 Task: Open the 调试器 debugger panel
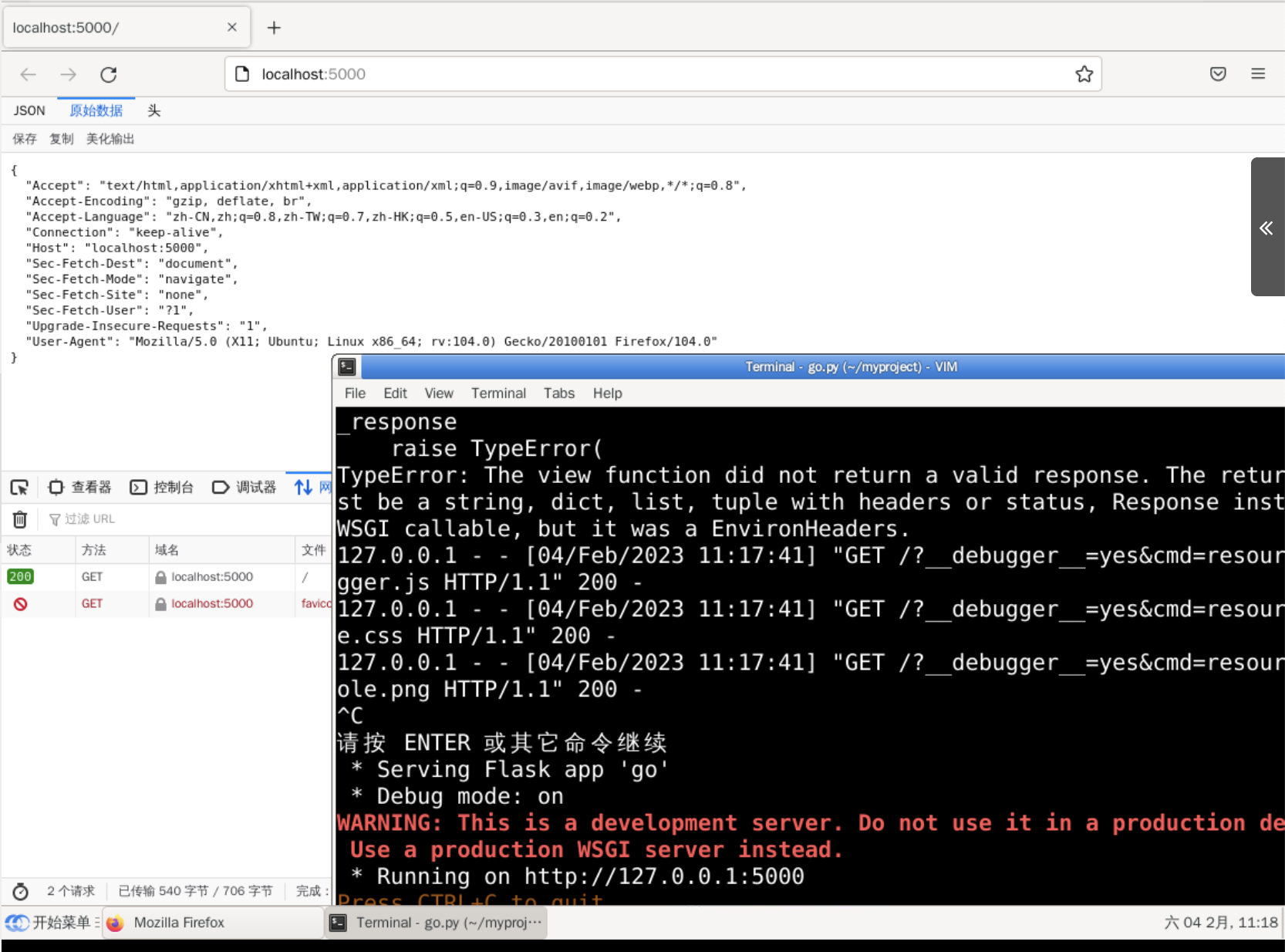click(x=245, y=488)
